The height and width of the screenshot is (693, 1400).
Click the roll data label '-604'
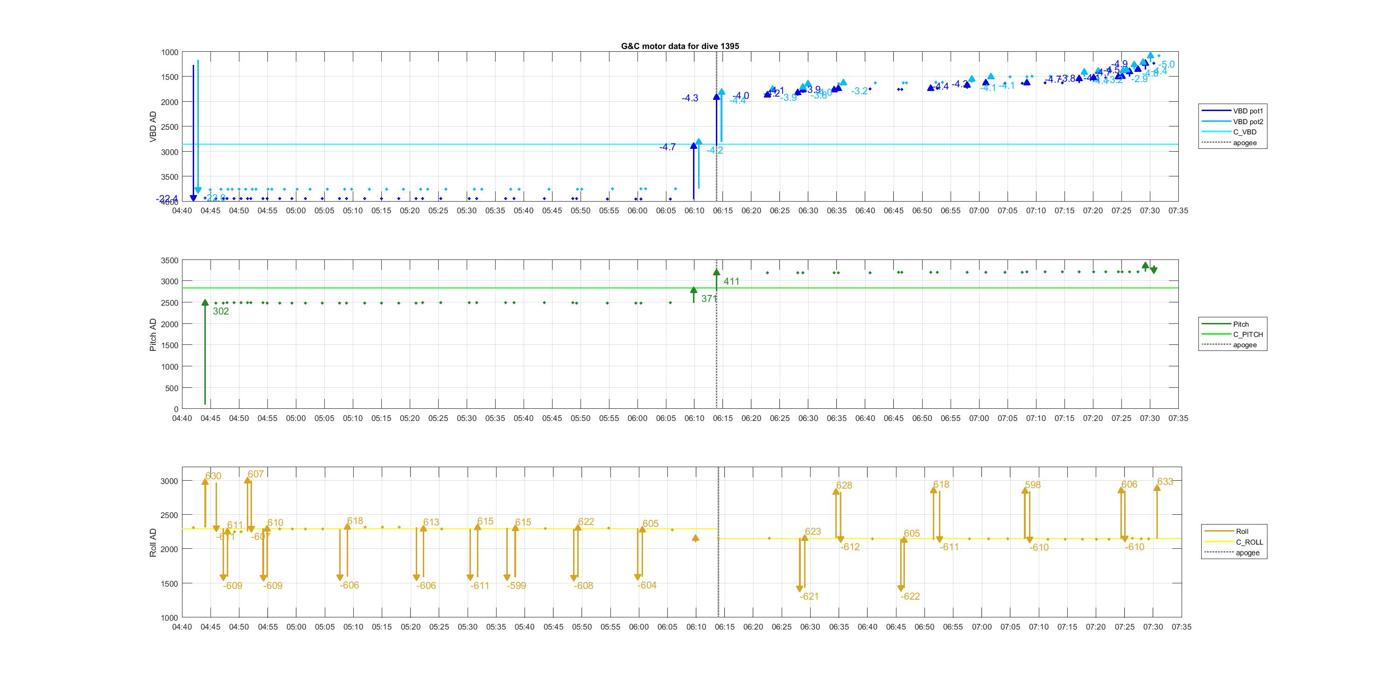647,586
